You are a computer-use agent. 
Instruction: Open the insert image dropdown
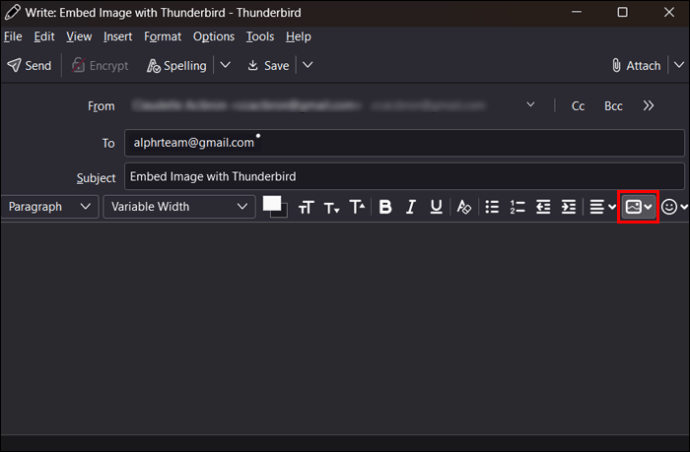pos(638,207)
